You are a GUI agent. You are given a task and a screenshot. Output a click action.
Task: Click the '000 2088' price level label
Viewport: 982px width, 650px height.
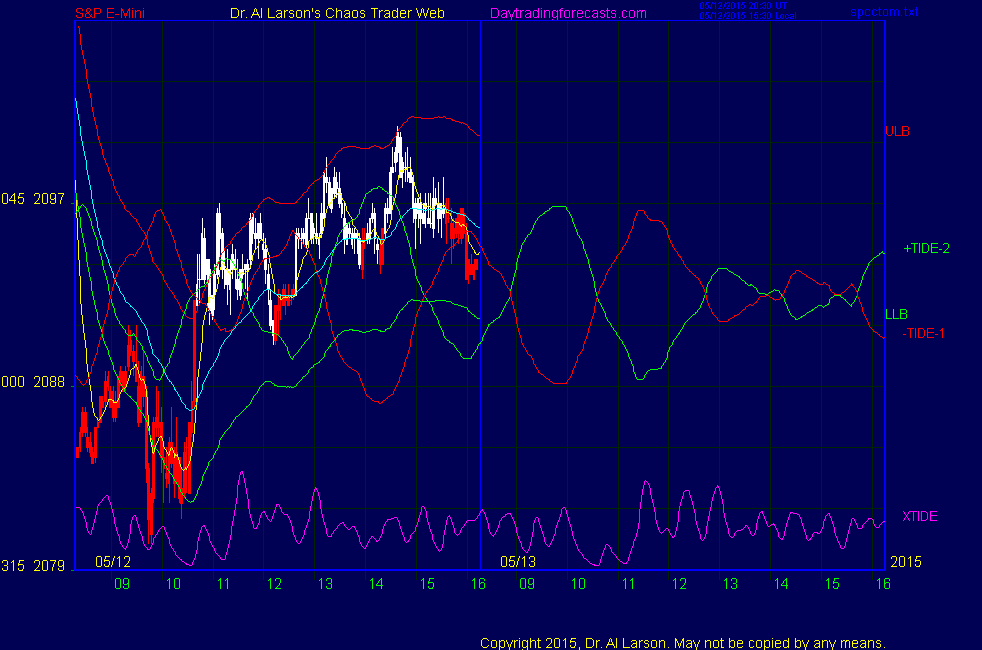point(33,382)
